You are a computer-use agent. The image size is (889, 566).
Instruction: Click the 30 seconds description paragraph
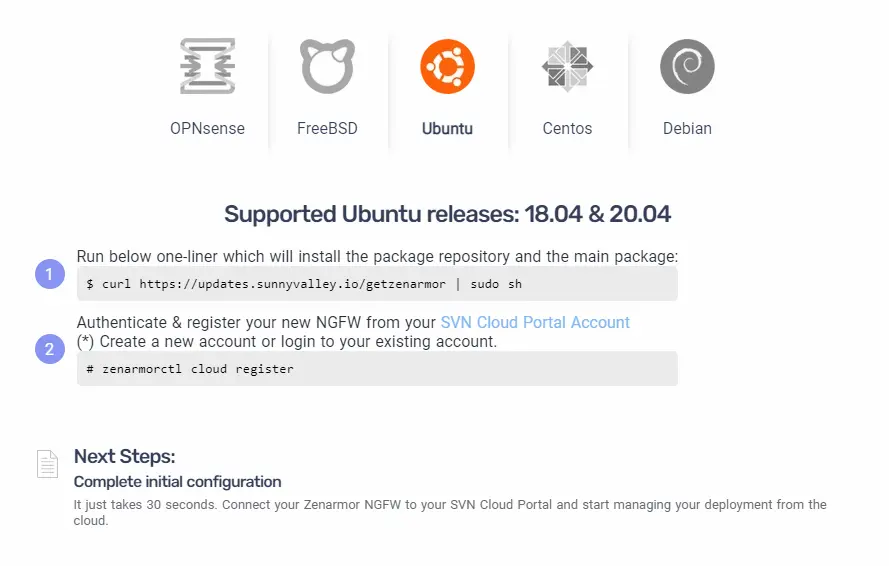450,512
